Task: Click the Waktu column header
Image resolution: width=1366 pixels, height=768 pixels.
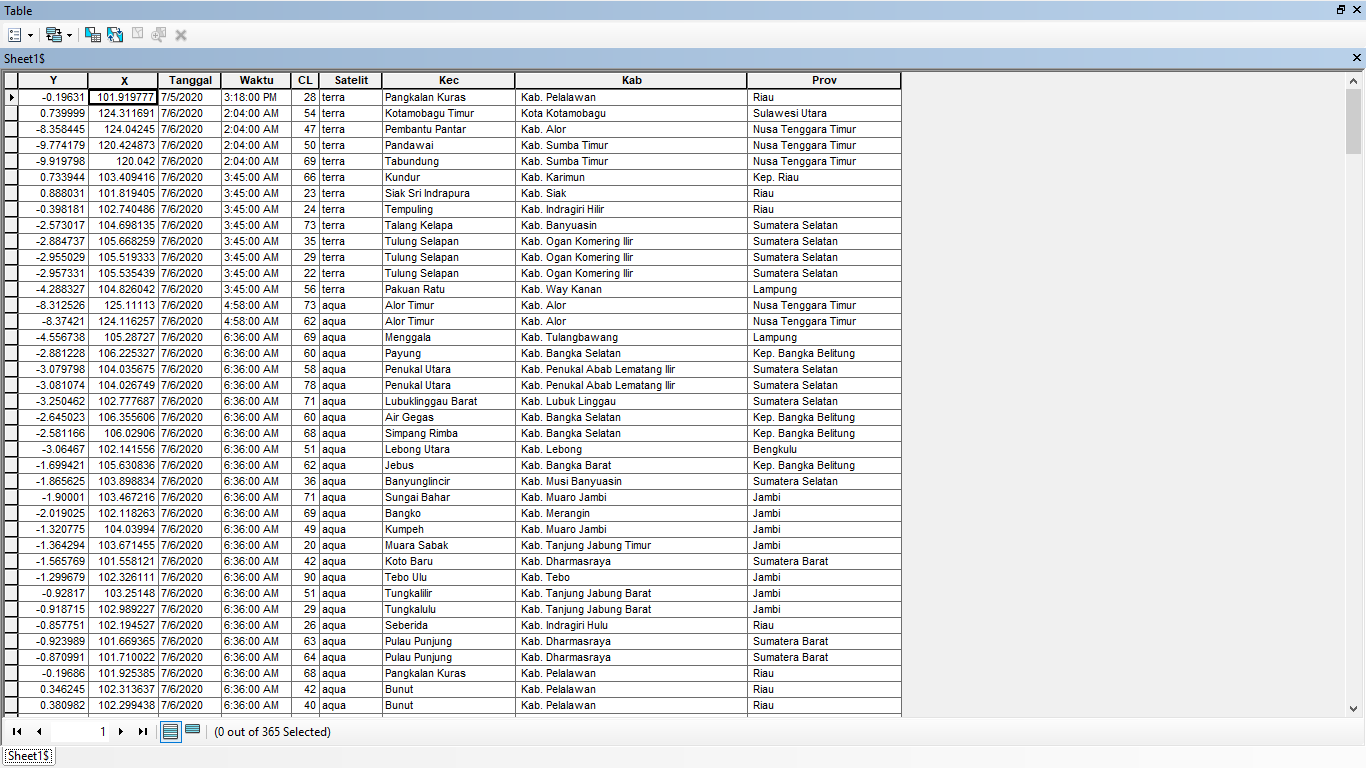Action: click(257, 80)
